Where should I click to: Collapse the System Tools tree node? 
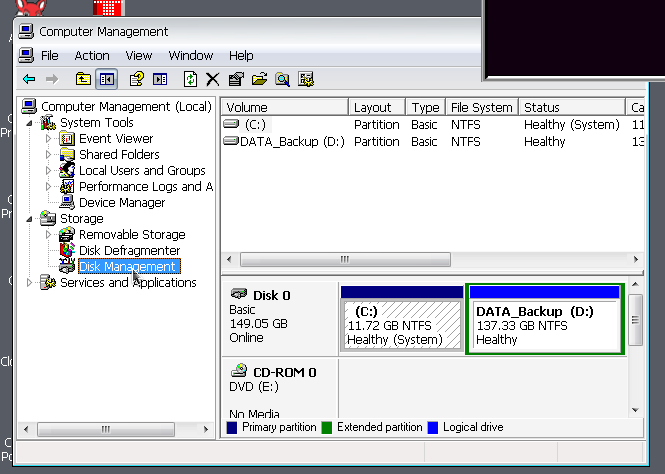(x=29, y=123)
